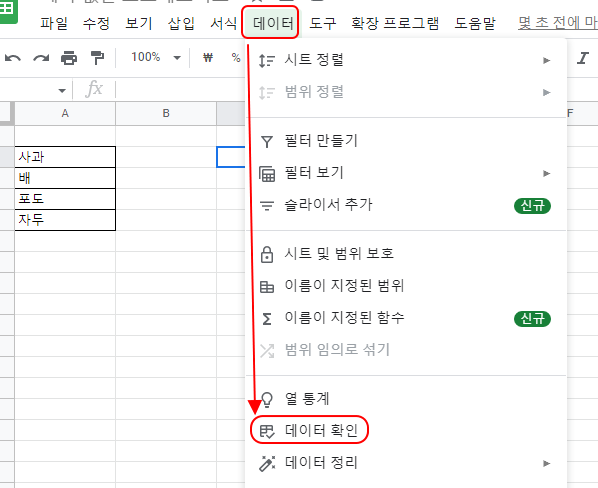Click the lightbulb icon beside 열 통계
This screenshot has height=488, width=598.
click(x=267, y=400)
